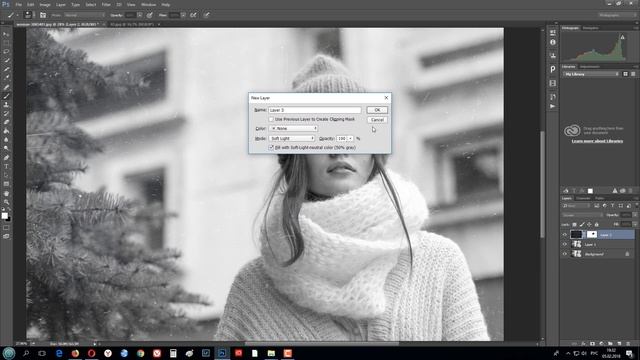
Task: Open the Info panel icon in side dock
Action: (553, 42)
